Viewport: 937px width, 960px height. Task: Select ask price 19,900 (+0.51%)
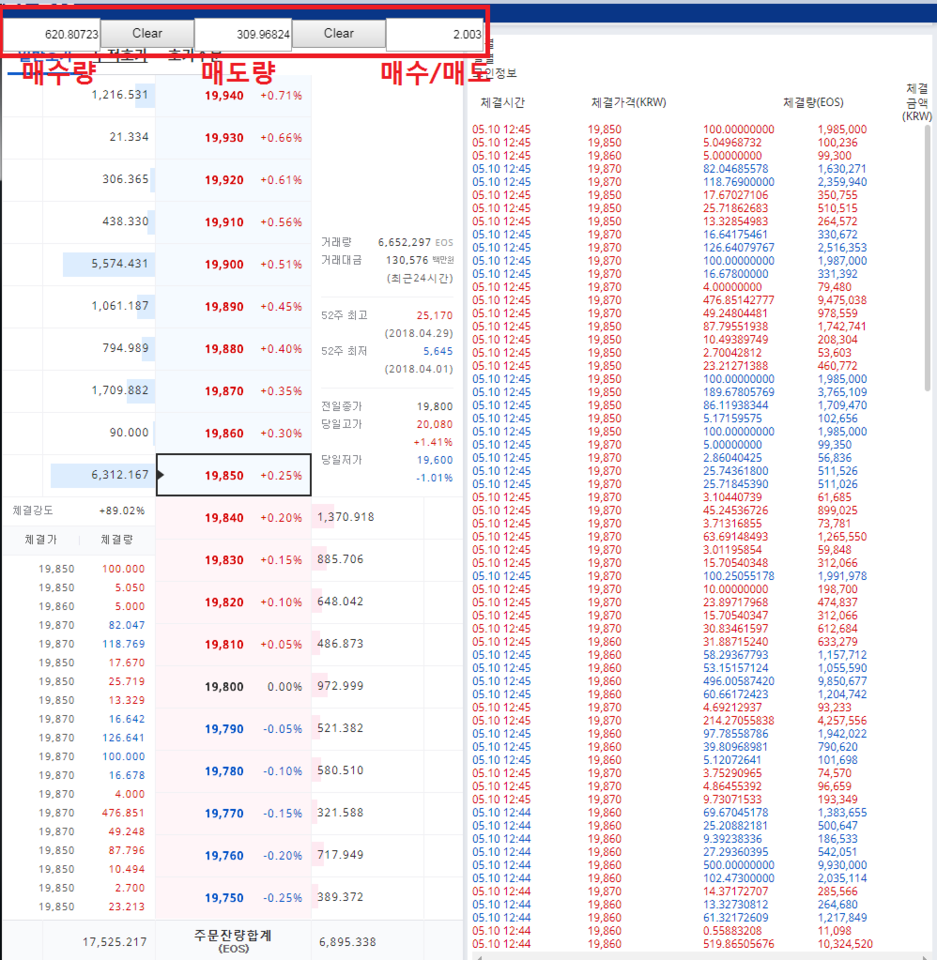pyautogui.click(x=234, y=264)
